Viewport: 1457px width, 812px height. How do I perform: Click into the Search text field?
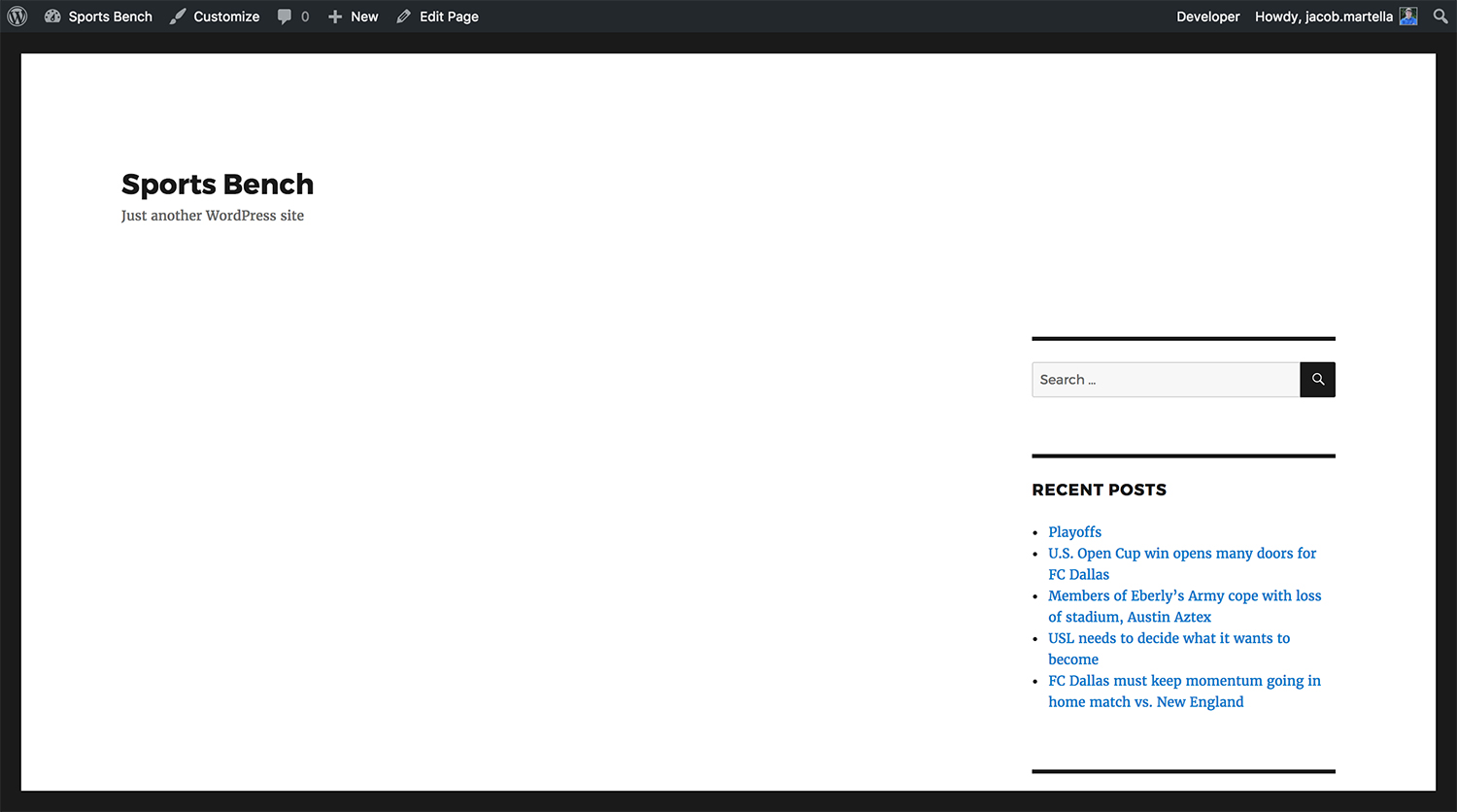[1166, 380]
